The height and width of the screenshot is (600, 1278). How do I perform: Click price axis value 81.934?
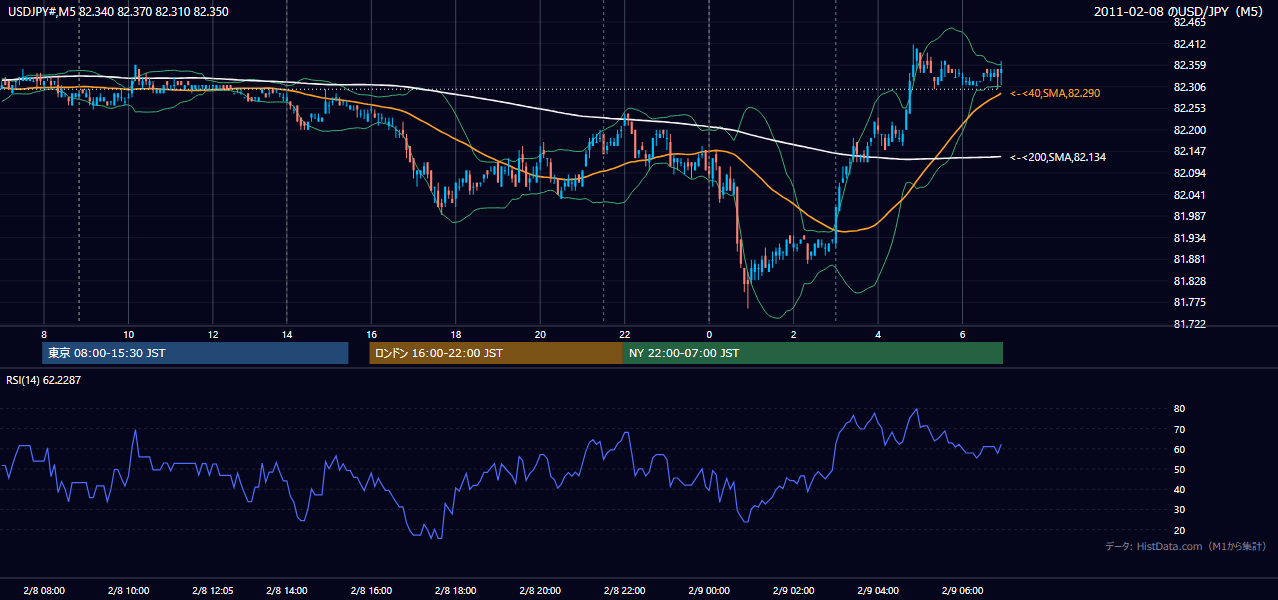click(x=1190, y=238)
